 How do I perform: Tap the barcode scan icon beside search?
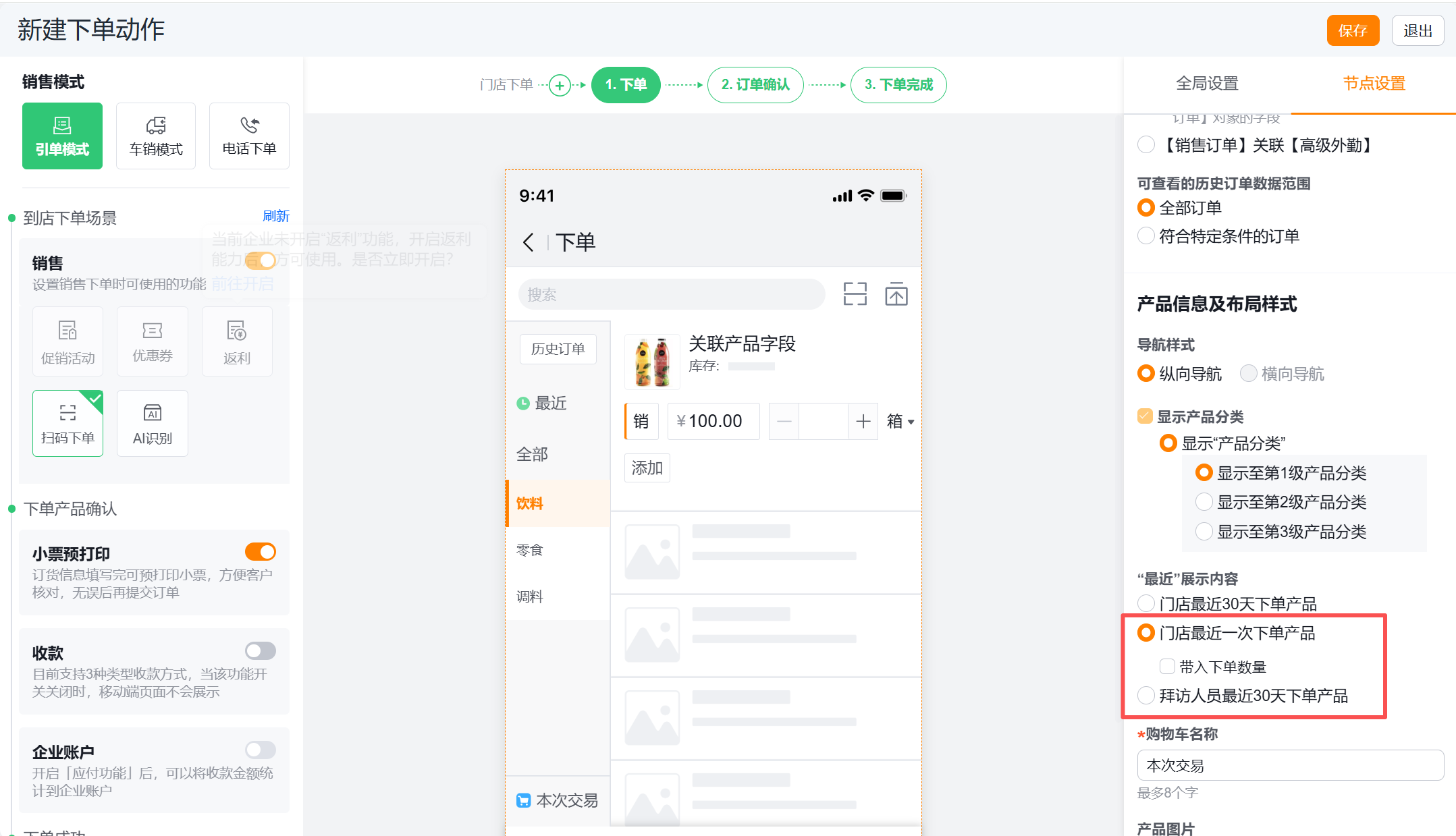point(855,295)
